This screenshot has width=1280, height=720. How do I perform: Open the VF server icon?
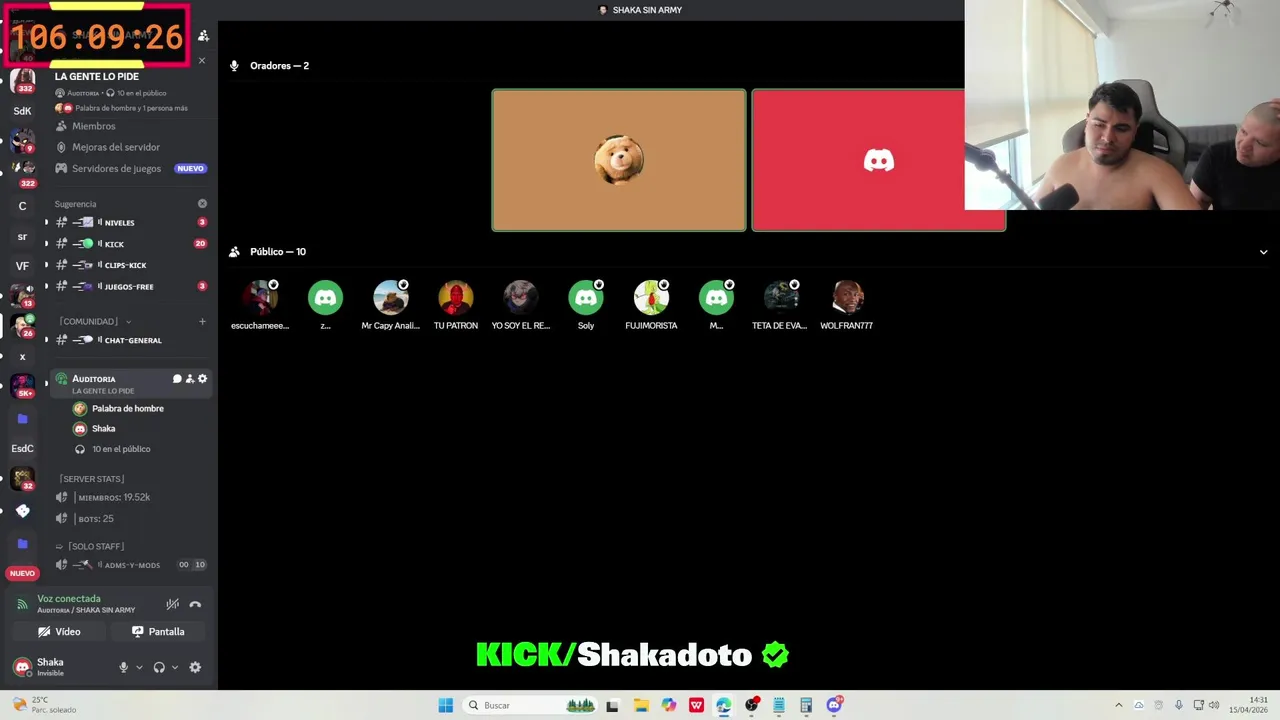(22, 266)
